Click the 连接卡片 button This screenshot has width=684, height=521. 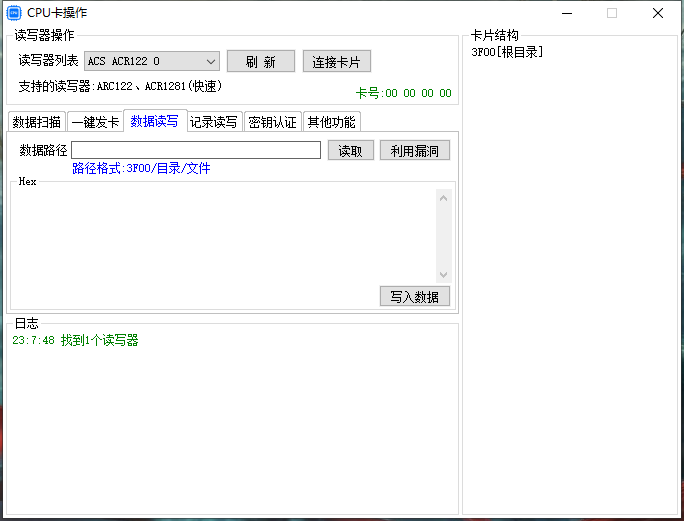click(x=337, y=61)
